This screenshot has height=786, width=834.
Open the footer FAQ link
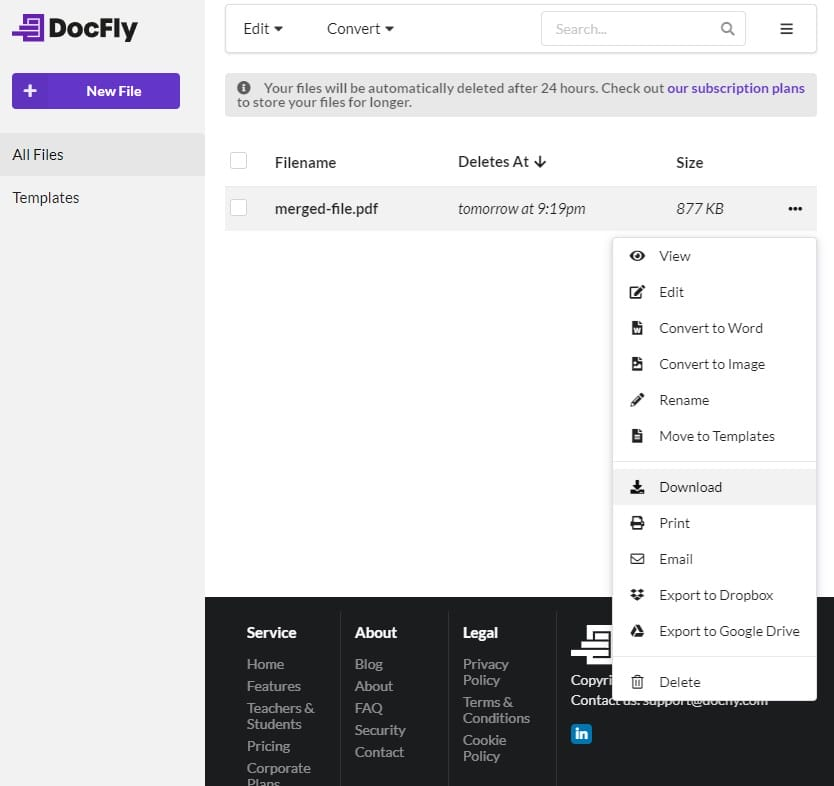369,708
